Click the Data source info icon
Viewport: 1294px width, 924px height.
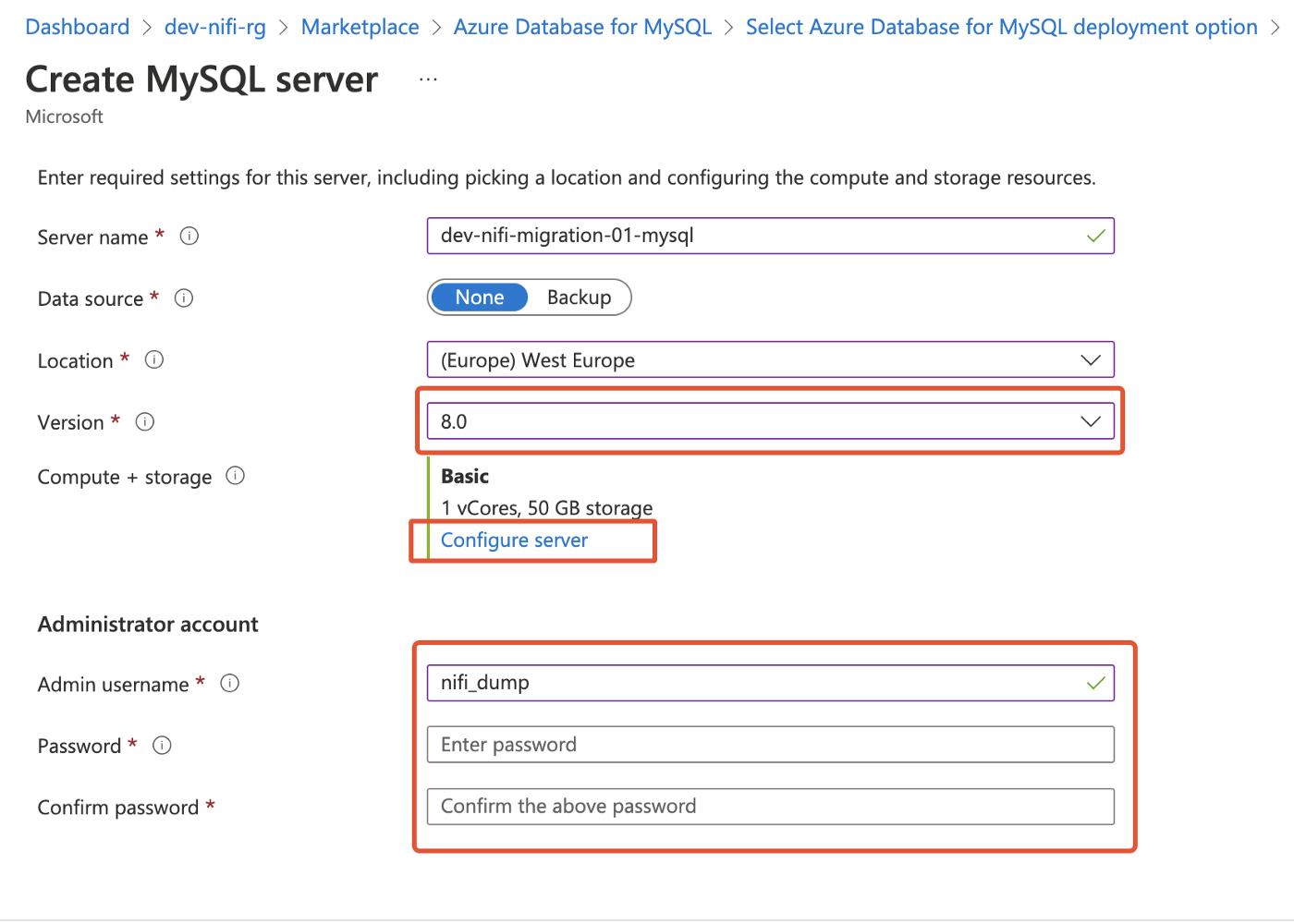pos(184,298)
